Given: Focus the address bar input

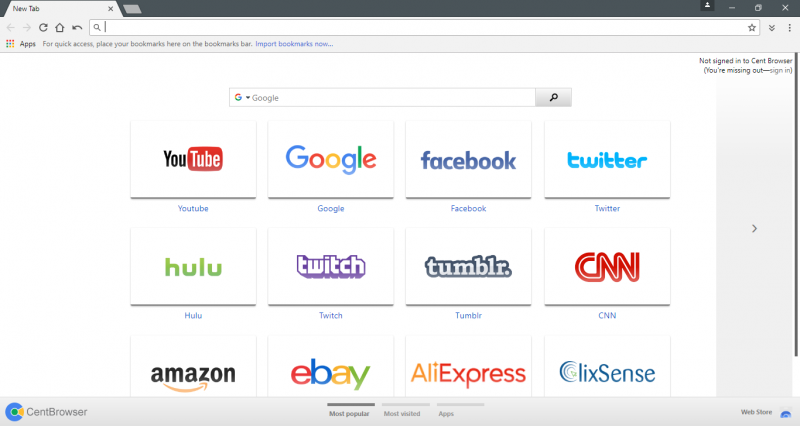Looking at the screenshot, I should tap(423, 28).
